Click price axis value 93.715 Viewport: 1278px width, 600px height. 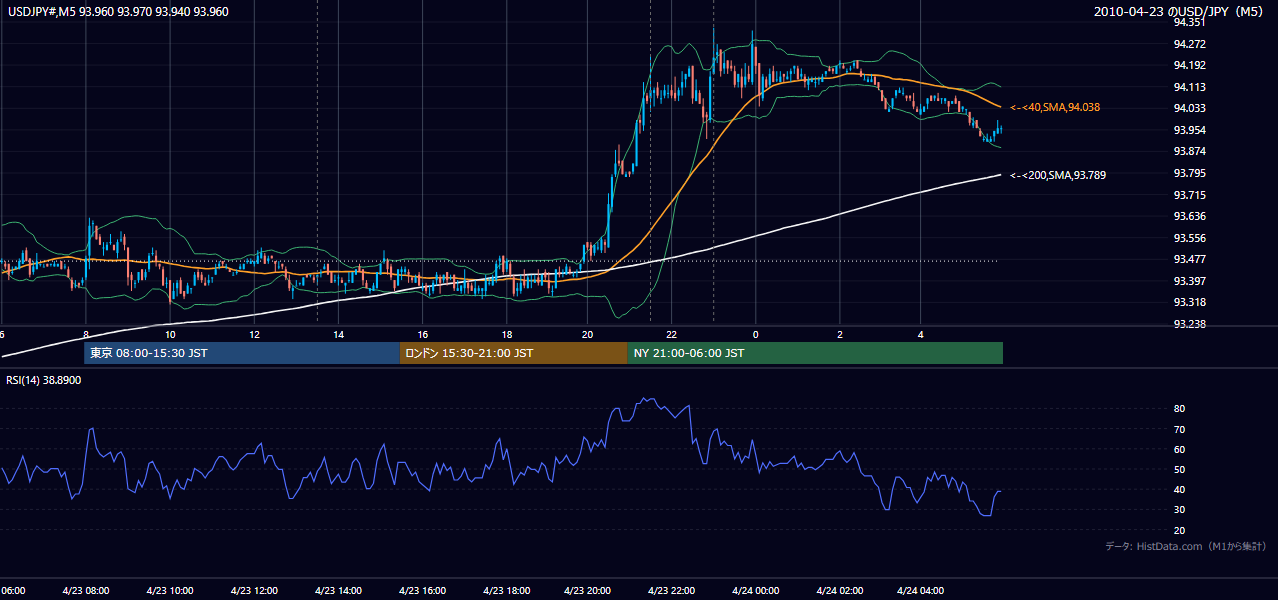1188,194
